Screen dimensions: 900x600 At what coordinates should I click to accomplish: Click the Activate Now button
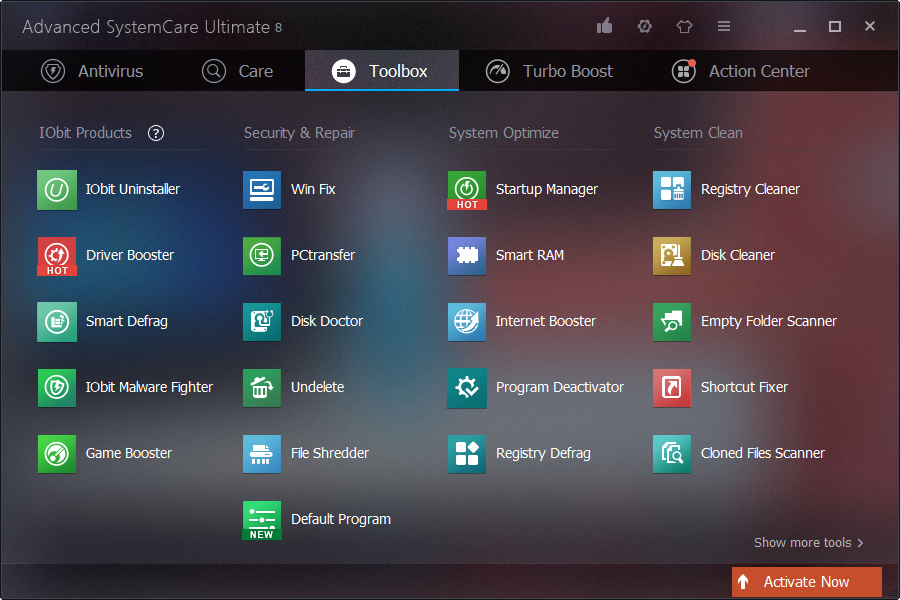(806, 582)
